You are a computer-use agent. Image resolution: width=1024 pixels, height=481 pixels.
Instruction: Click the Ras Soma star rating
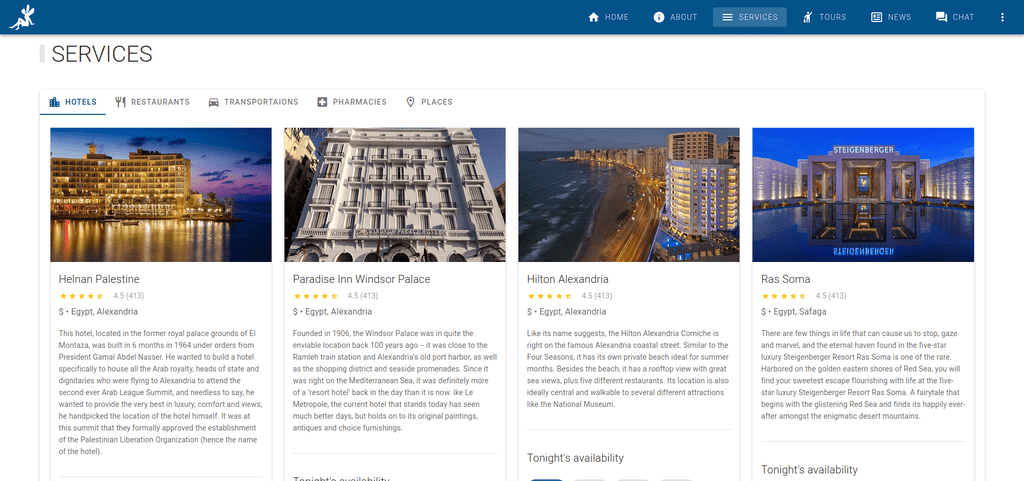pos(784,296)
